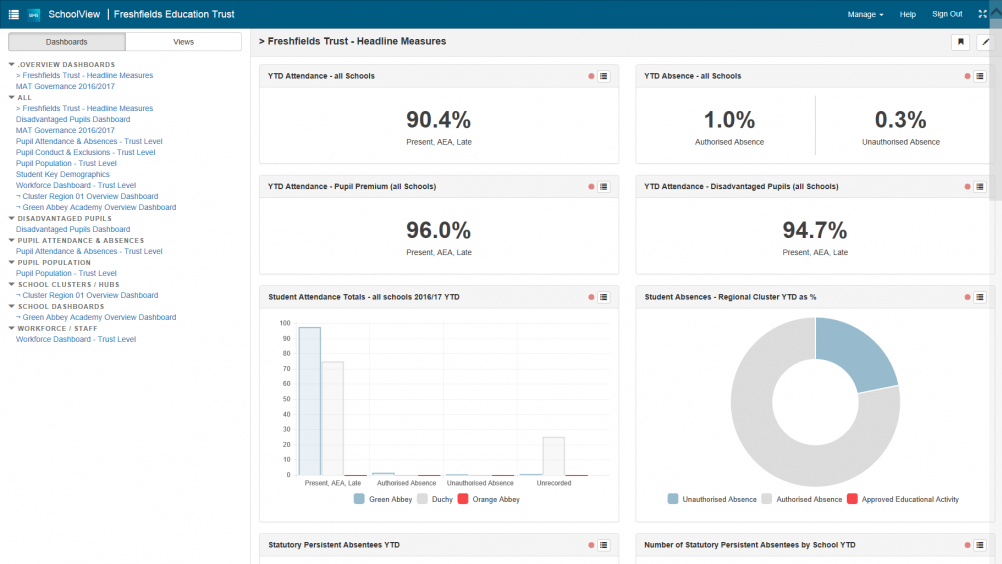The image size is (1002, 564).
Task: Toggle Unauthorised Absence in donut chart legend
Action: point(712,499)
